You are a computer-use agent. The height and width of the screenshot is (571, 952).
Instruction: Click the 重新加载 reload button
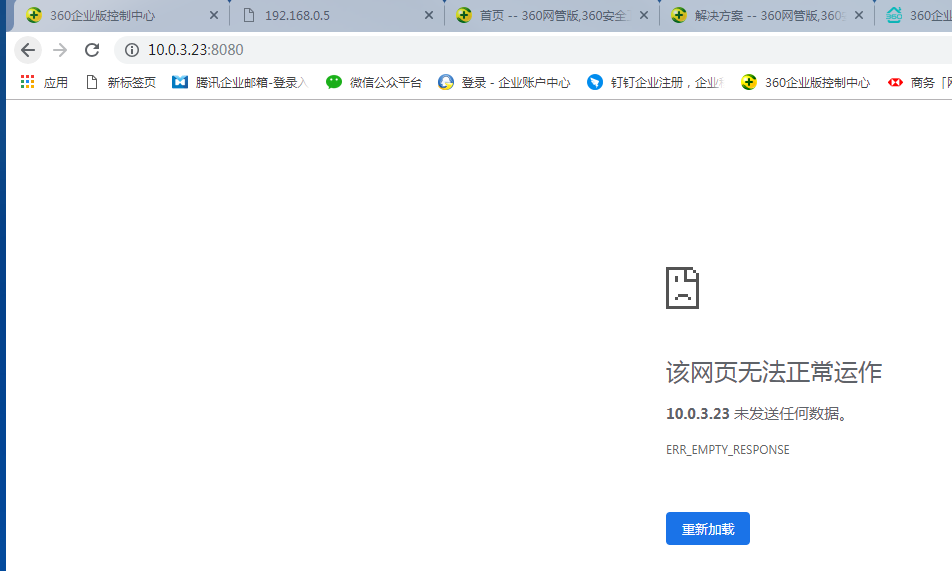(x=708, y=528)
